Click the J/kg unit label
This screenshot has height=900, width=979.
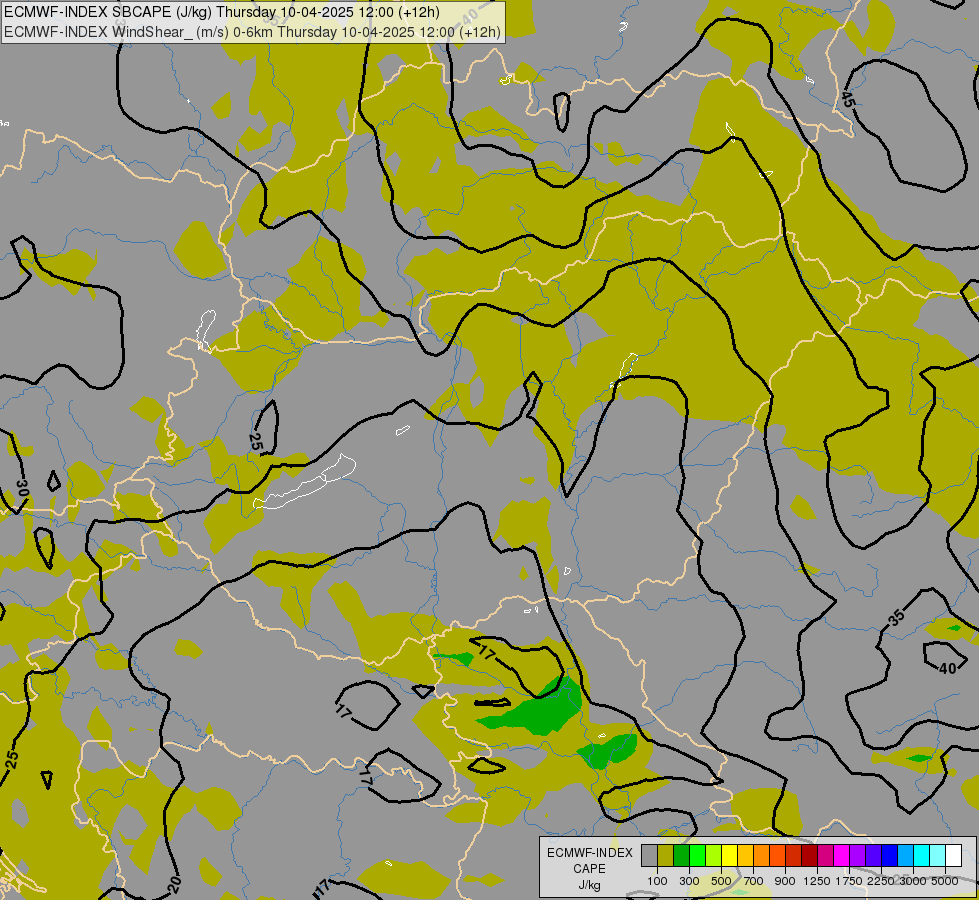pos(589,886)
